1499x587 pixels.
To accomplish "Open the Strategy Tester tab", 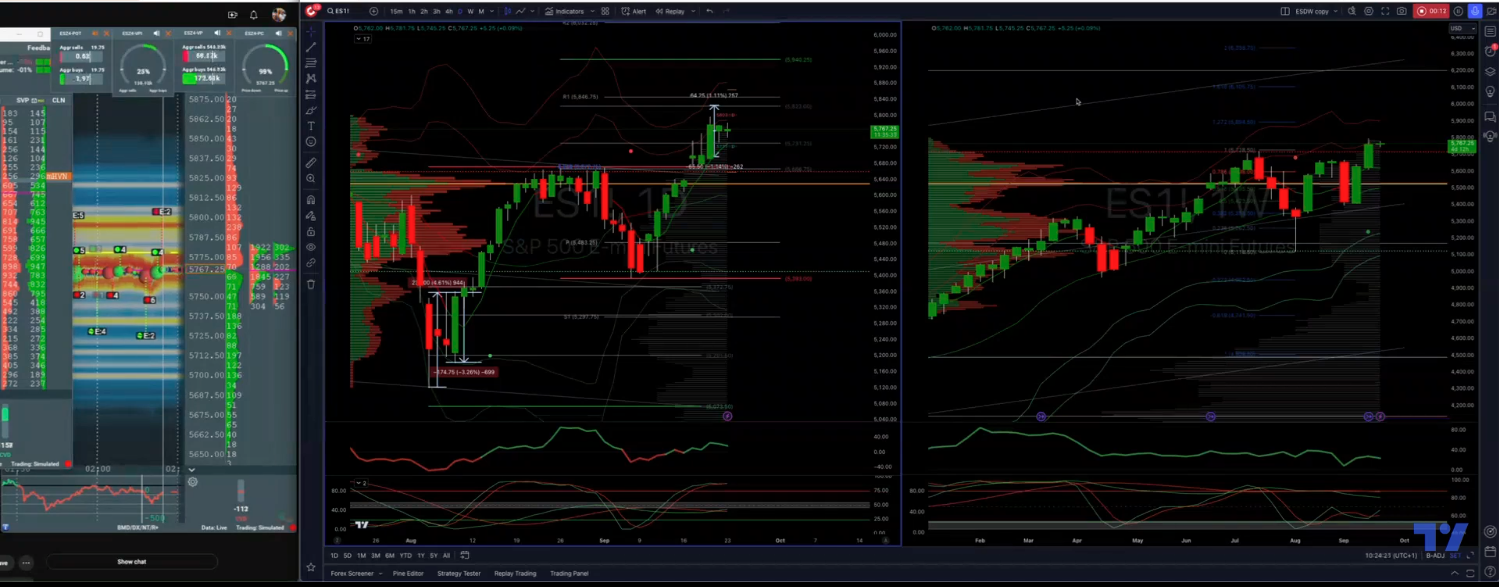I will (x=459, y=574).
